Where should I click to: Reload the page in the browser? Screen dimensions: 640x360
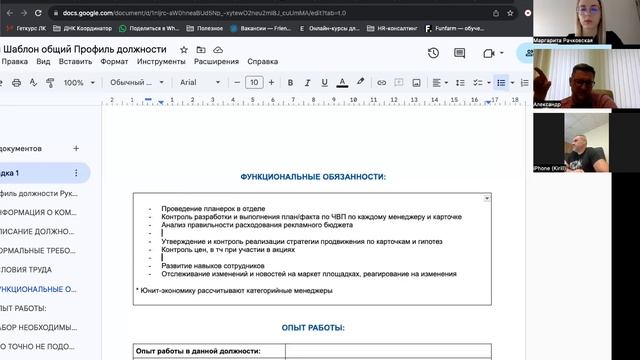click(x=38, y=13)
